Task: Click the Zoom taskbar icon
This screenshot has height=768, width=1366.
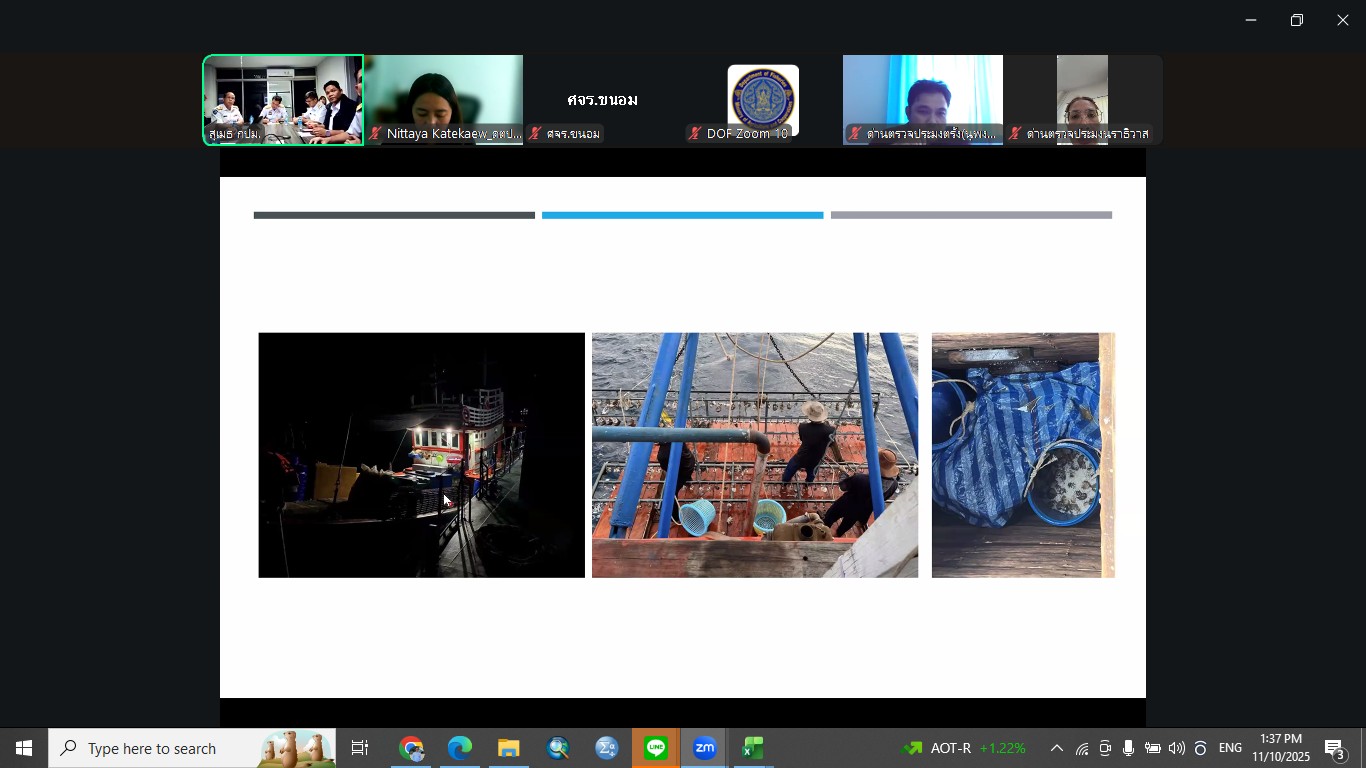Action: pos(705,748)
